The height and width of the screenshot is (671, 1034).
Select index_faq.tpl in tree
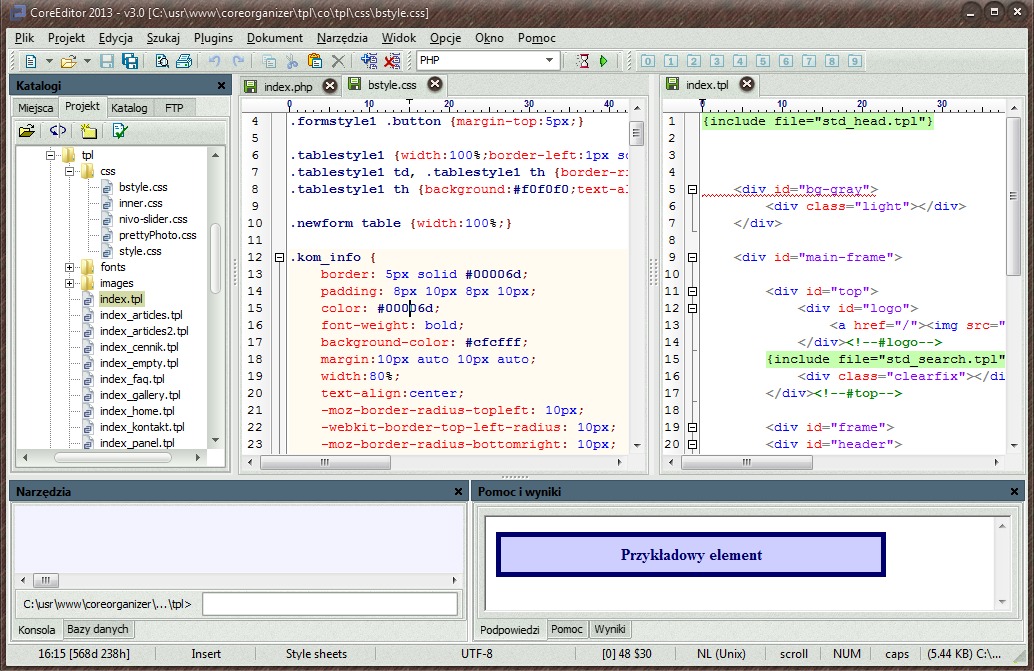pos(132,379)
